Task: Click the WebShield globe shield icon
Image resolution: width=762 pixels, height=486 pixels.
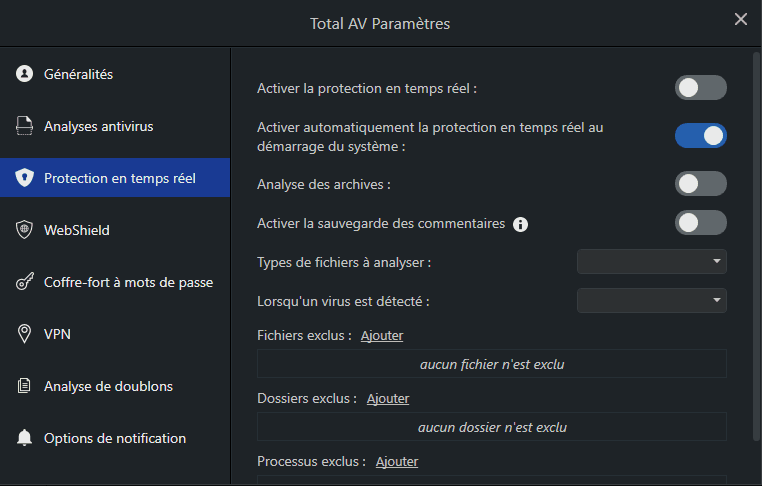Action: (x=25, y=230)
